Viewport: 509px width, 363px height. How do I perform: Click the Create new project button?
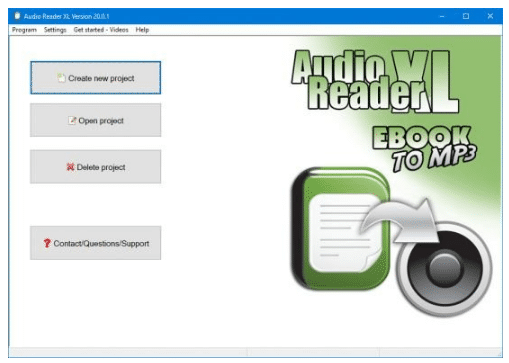[96, 78]
